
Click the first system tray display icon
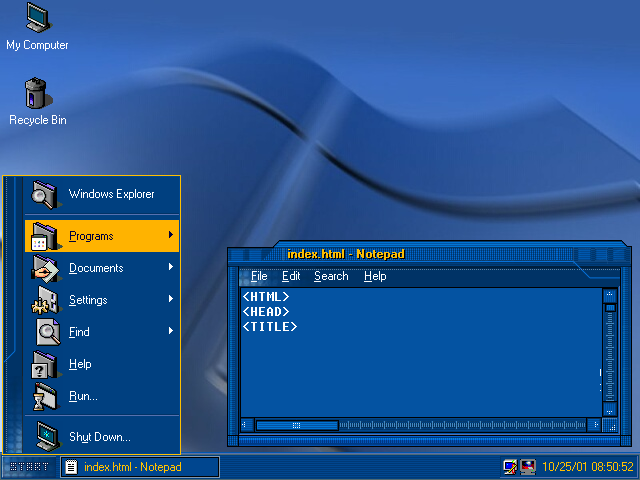click(510, 467)
